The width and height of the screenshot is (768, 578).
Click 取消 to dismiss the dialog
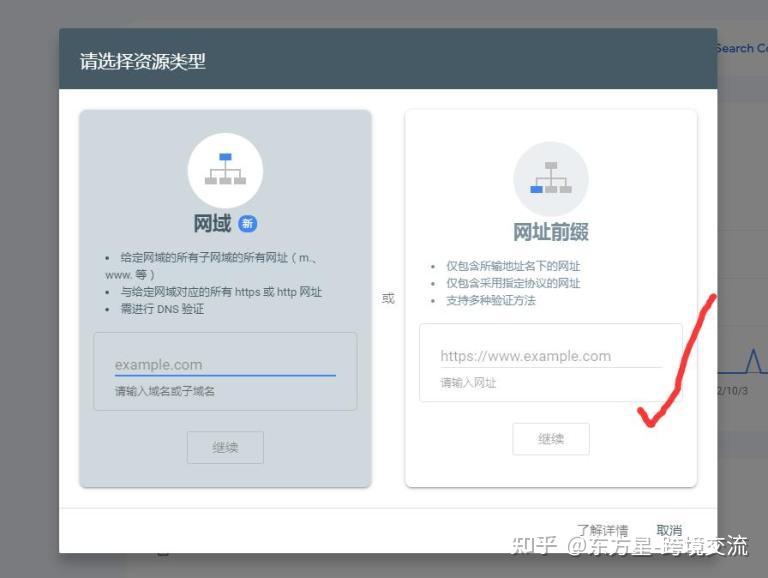[x=669, y=530]
